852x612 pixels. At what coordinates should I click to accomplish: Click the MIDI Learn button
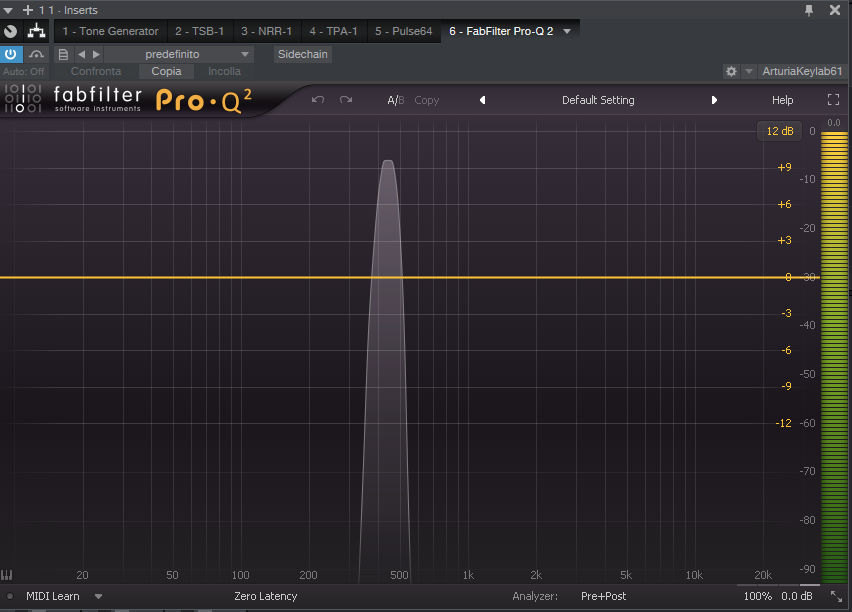coord(53,596)
